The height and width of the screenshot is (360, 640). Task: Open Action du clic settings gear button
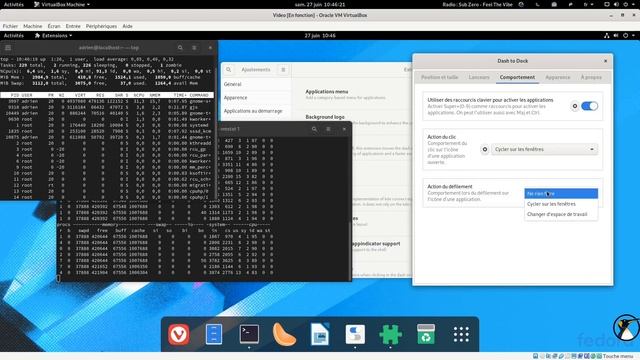tap(485, 149)
